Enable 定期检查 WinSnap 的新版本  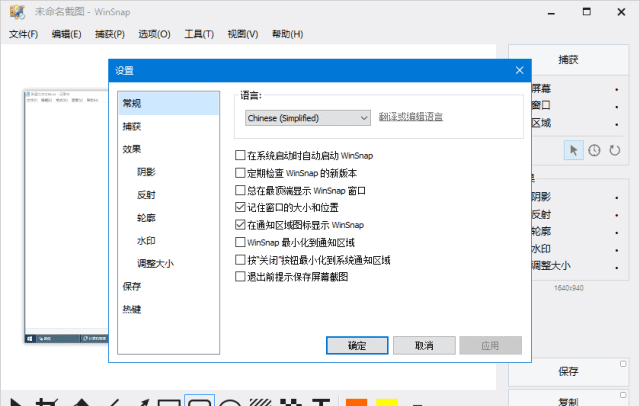240,173
